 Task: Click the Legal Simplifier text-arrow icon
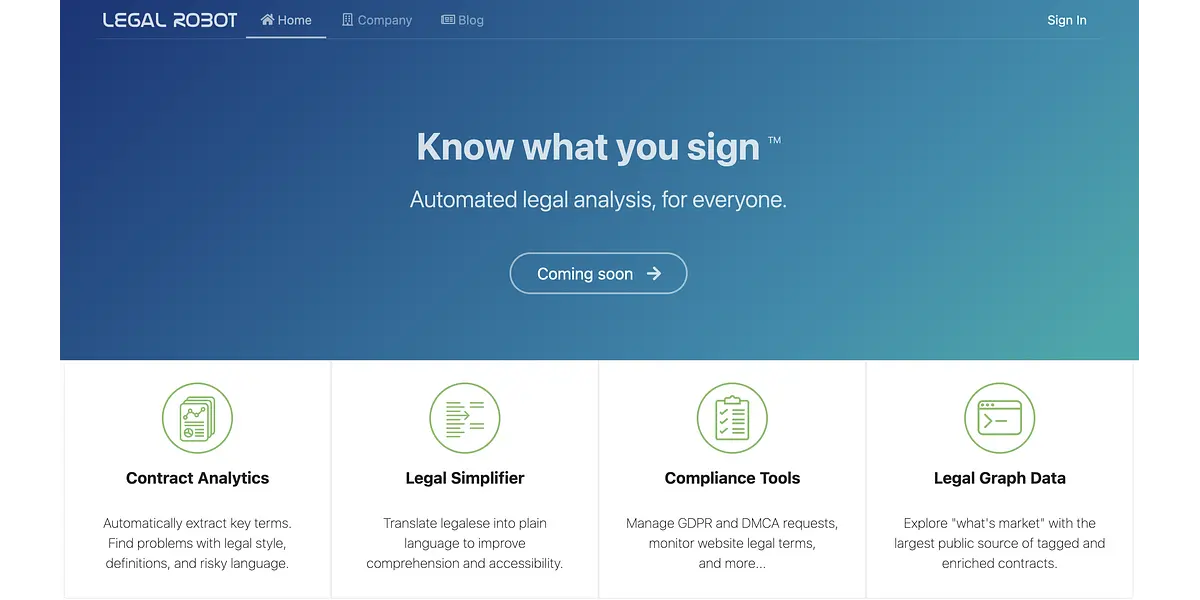pos(465,418)
